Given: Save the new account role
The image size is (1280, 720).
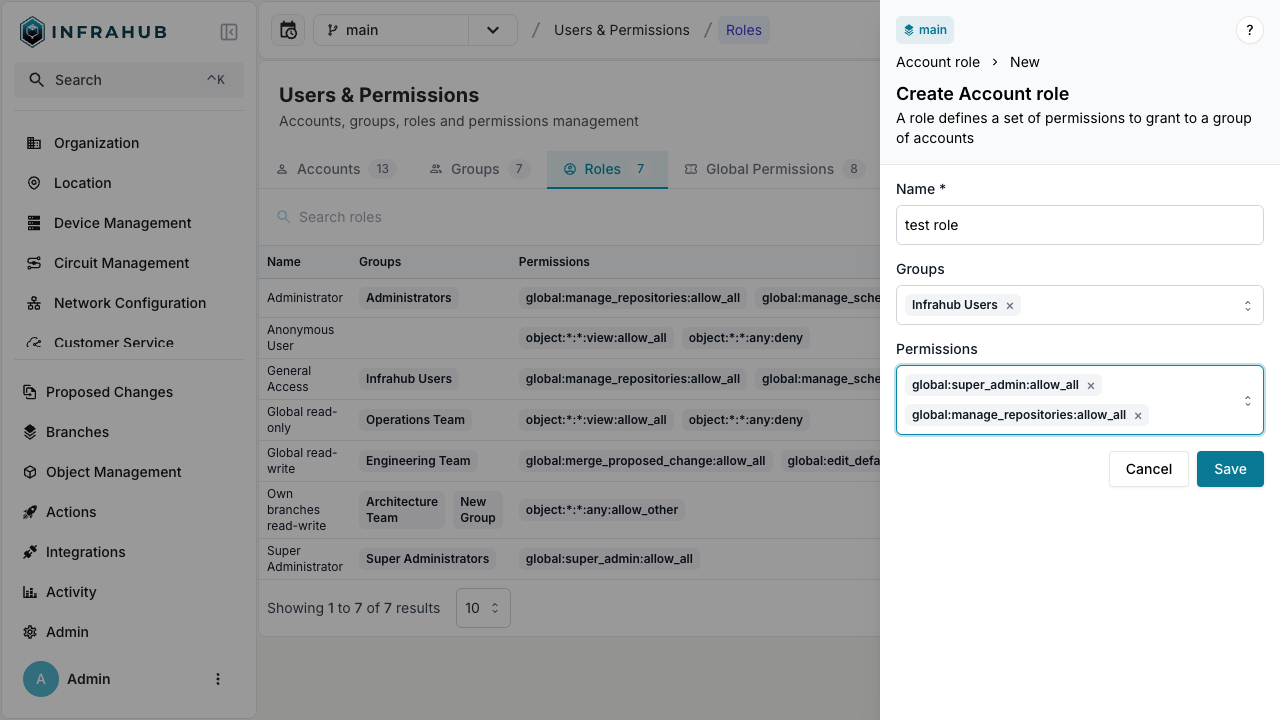Looking at the screenshot, I should (x=1229, y=469).
